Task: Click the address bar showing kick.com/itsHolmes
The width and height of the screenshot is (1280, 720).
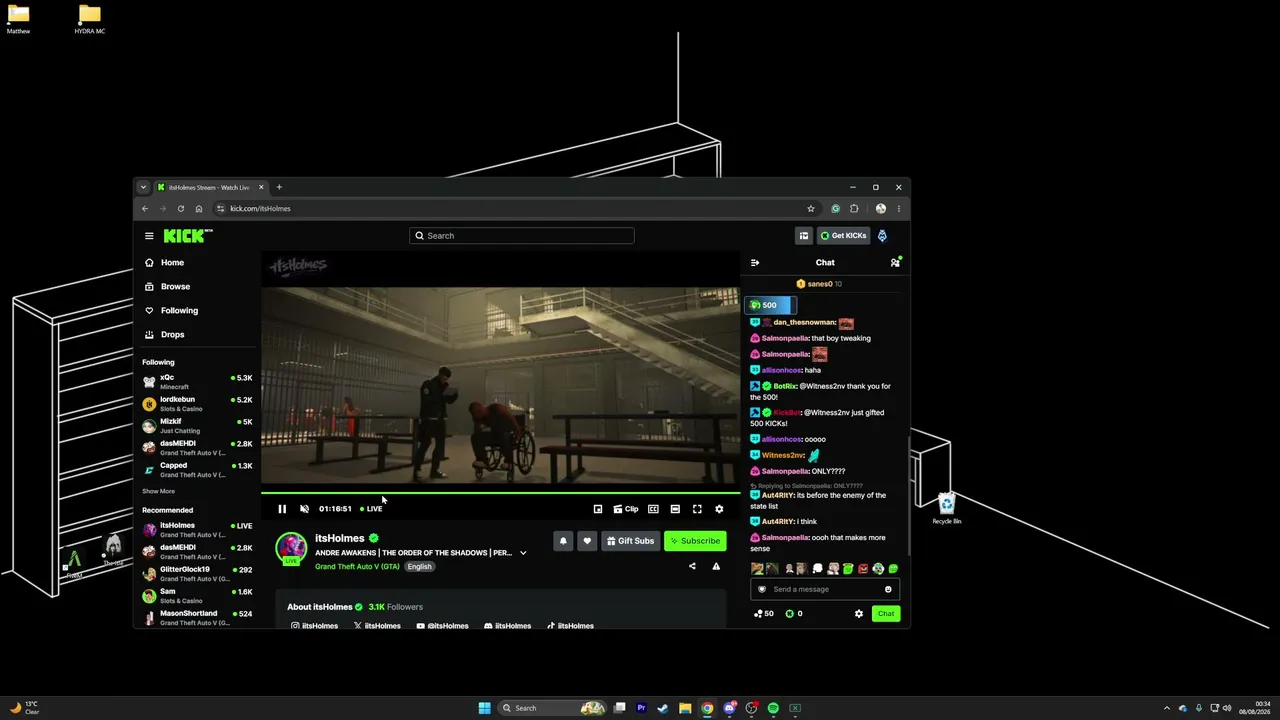Action: pyautogui.click(x=508, y=209)
